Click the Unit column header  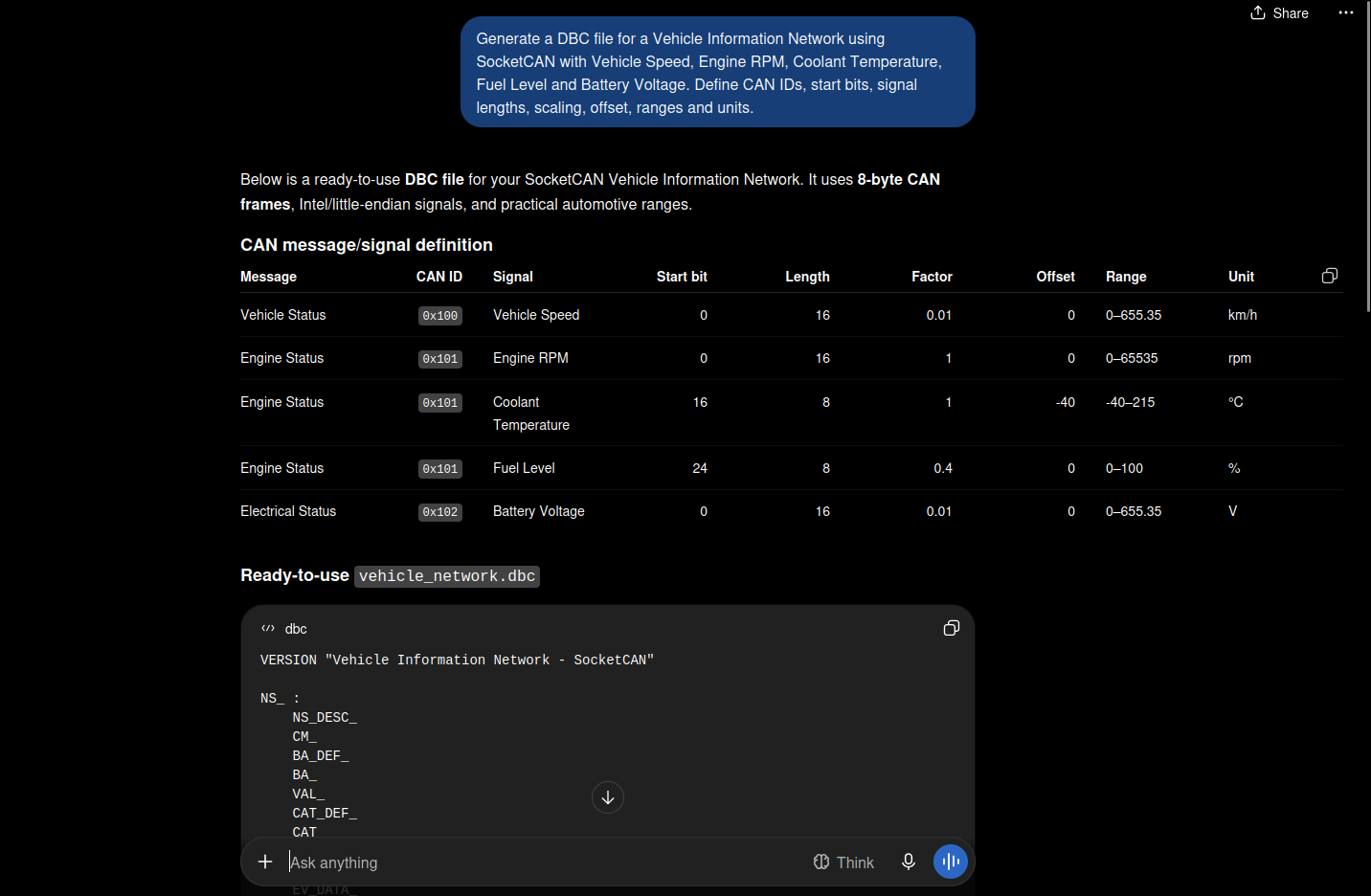point(1241,277)
